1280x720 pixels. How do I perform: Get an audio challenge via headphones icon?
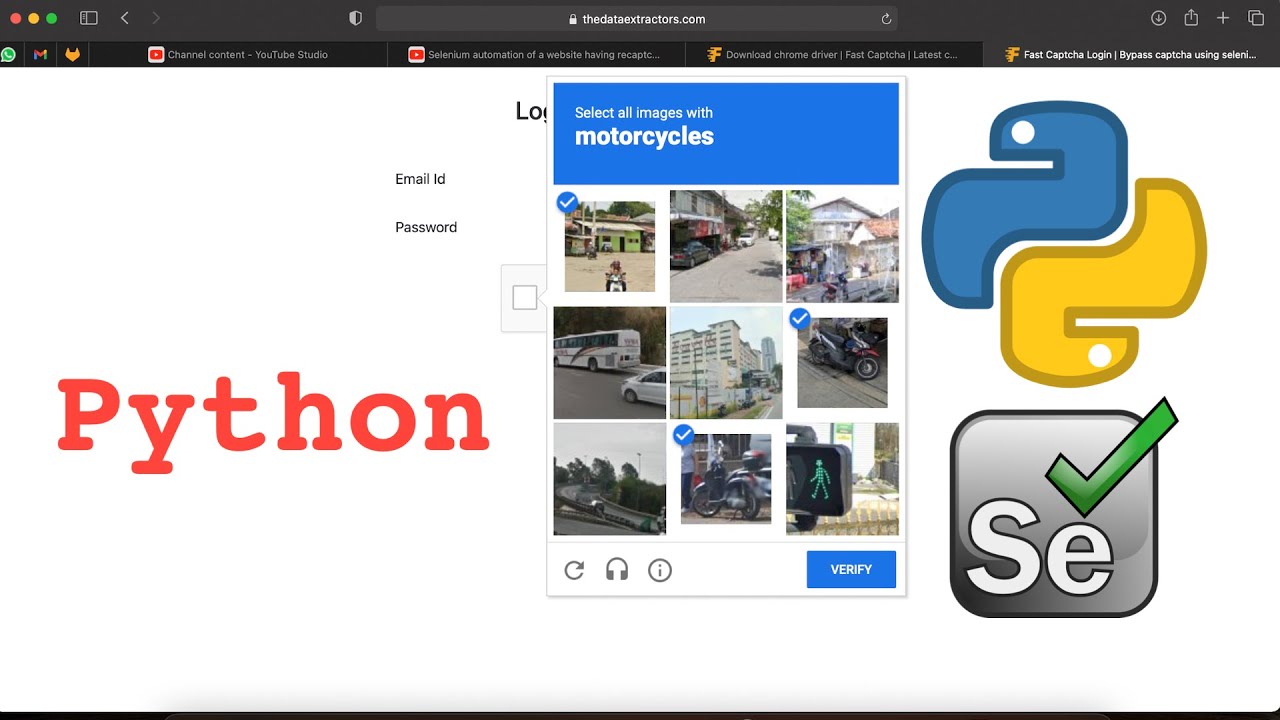[x=617, y=570]
